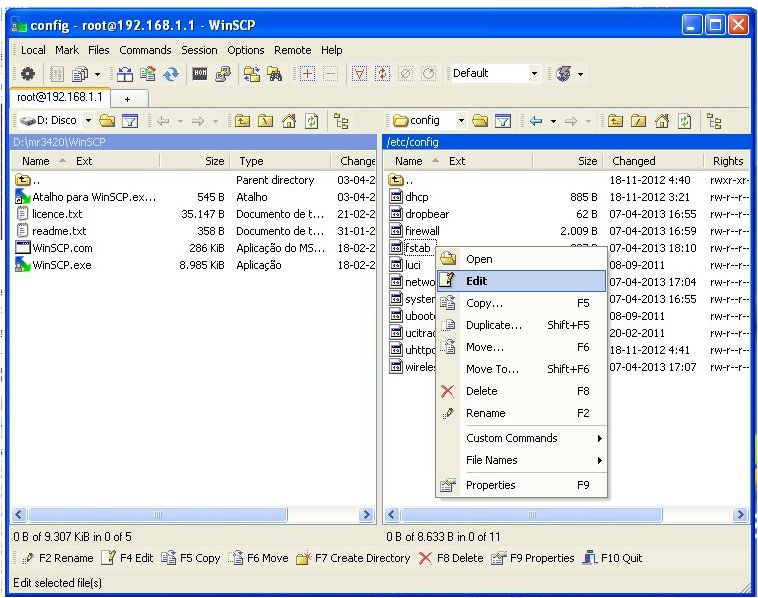Refresh the local panel directory listing
The image size is (758, 598).
coord(312,121)
